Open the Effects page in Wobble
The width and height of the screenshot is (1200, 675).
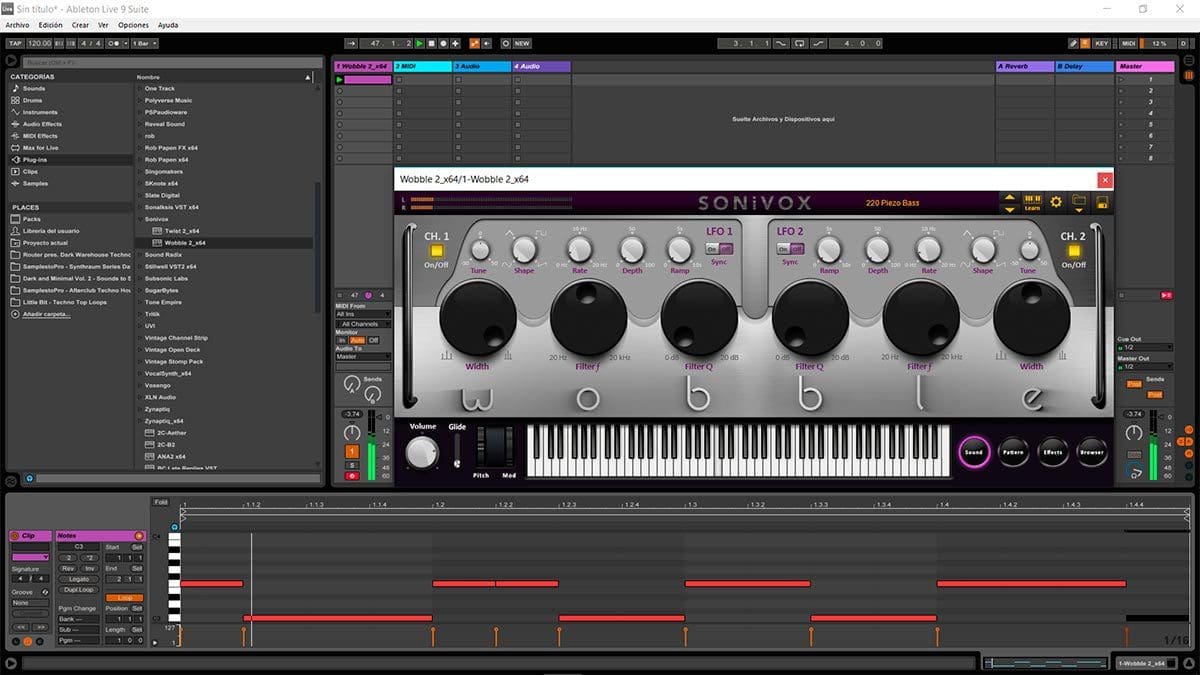[1053, 452]
